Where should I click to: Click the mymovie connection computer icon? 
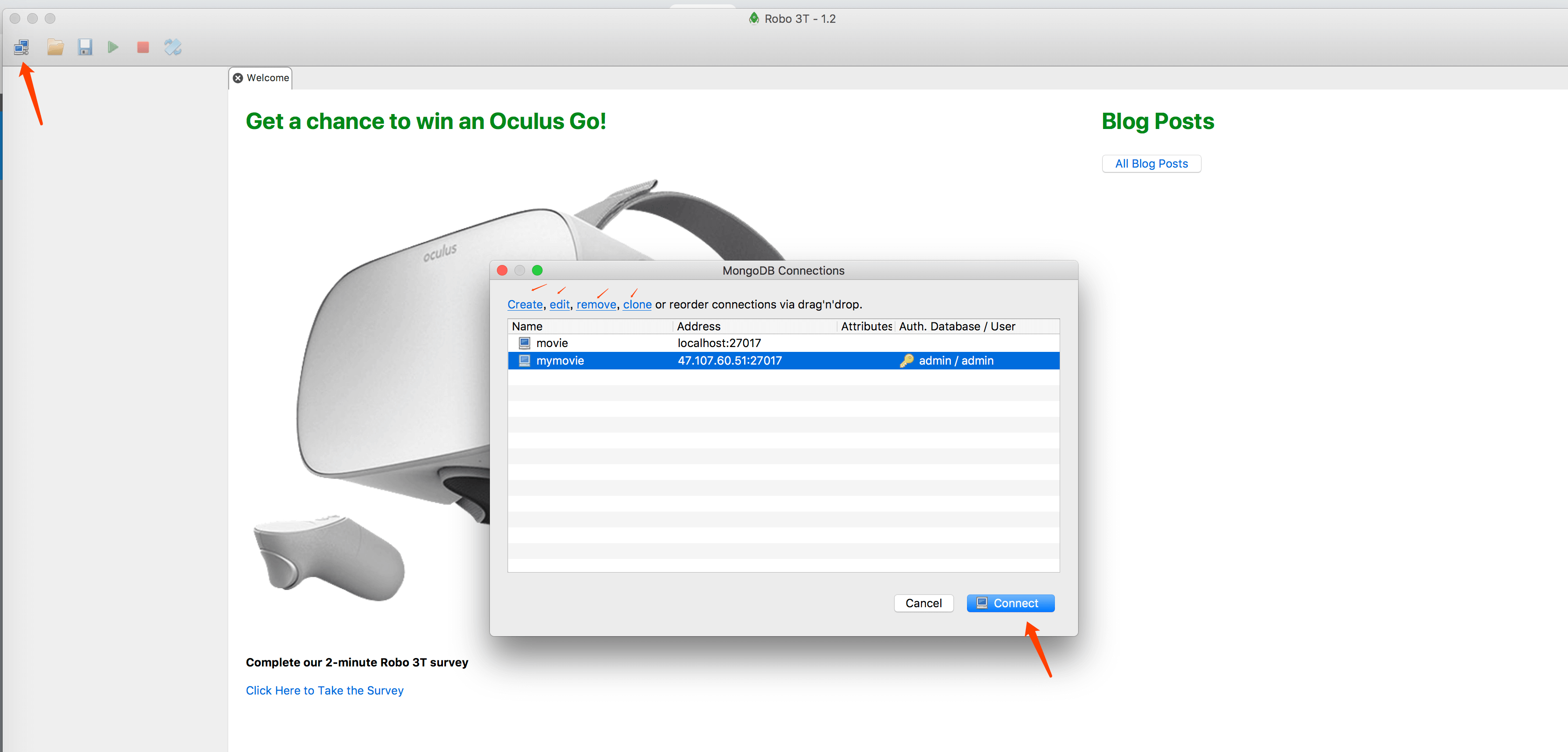[x=524, y=361]
